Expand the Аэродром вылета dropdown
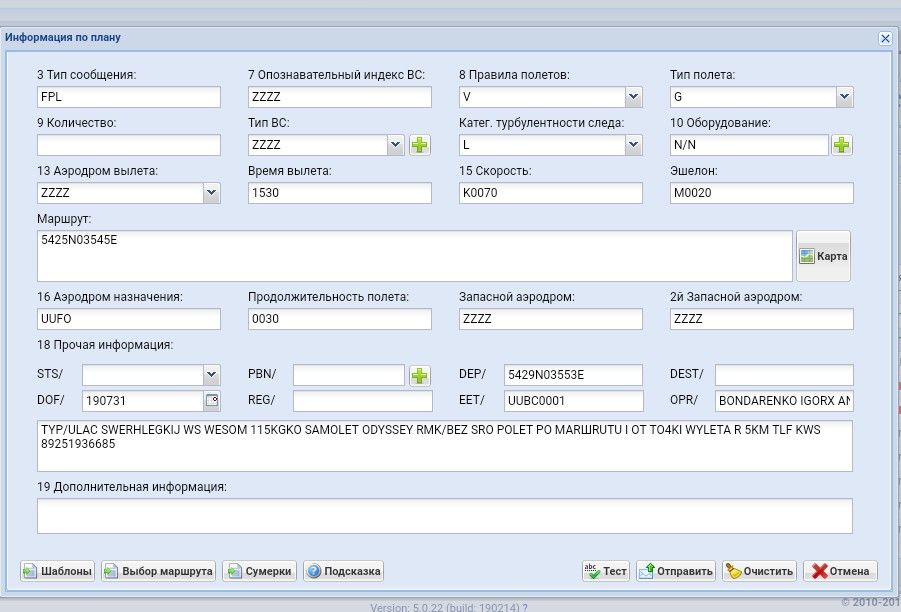 point(211,193)
